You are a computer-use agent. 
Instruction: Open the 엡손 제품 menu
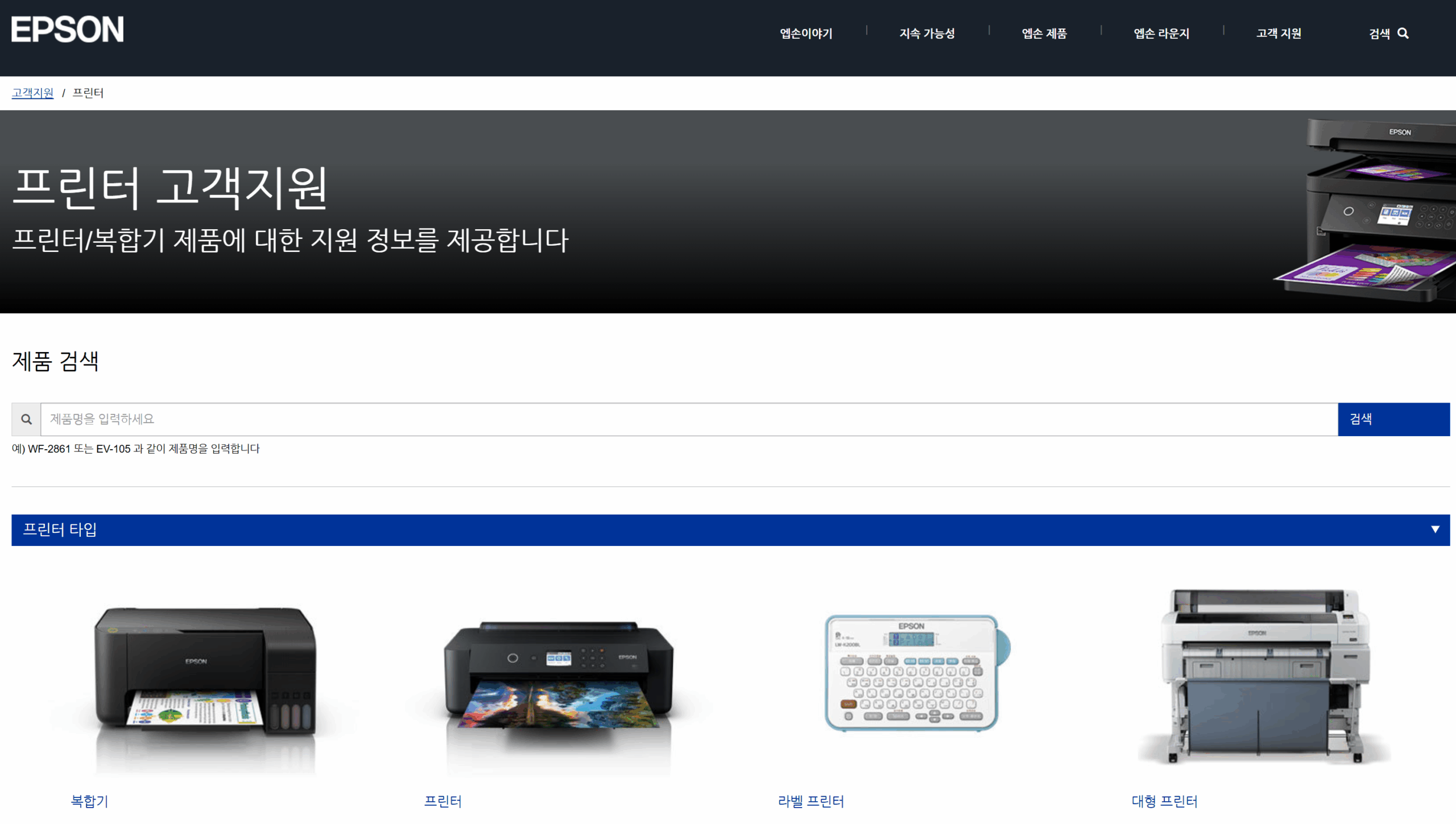pyautogui.click(x=1044, y=34)
